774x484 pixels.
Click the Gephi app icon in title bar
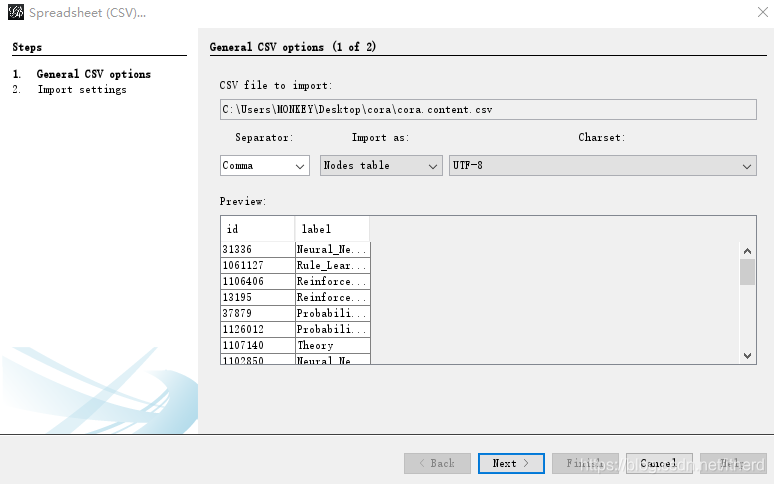pyautogui.click(x=16, y=12)
